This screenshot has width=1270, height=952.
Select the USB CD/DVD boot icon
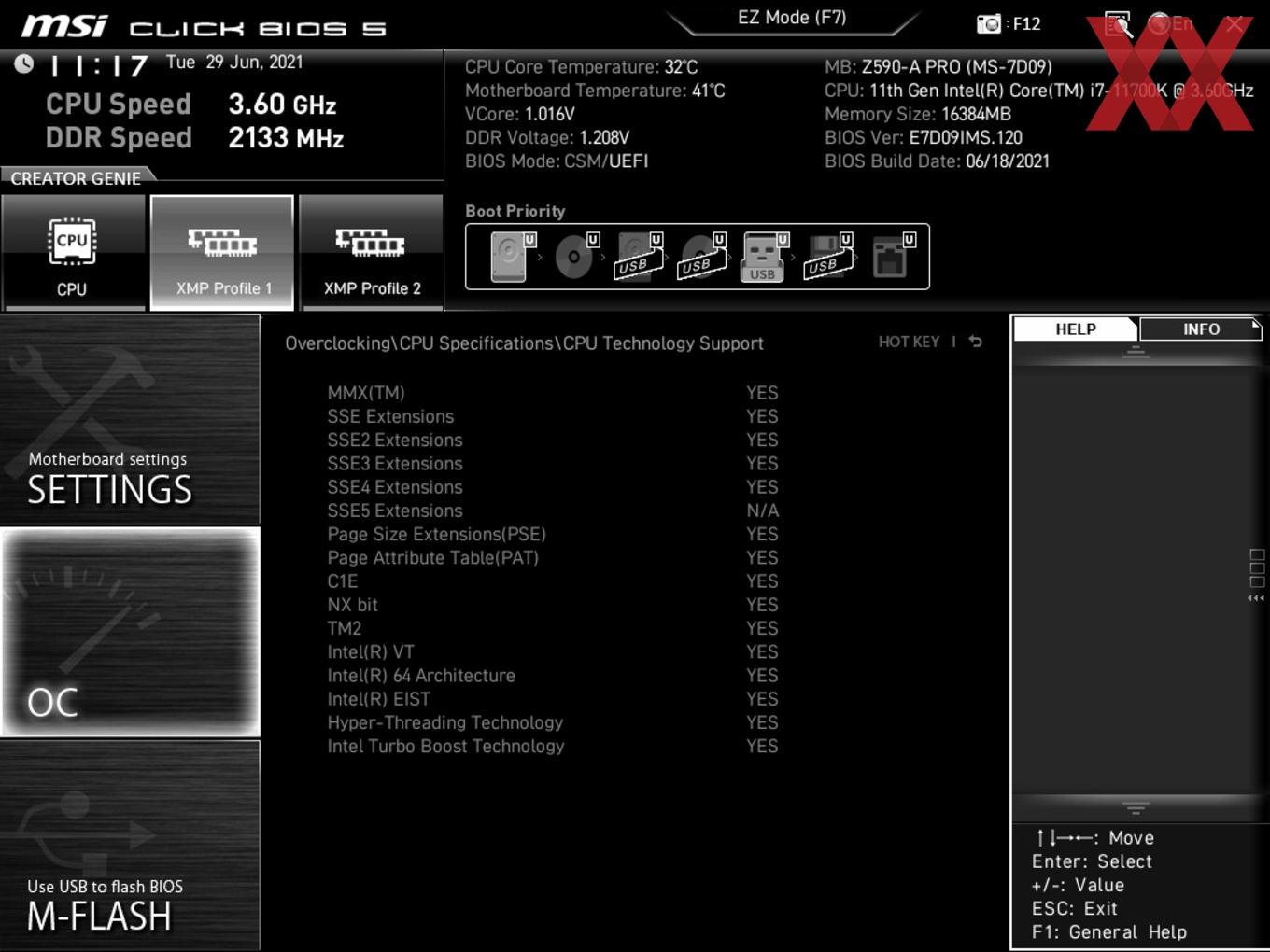[x=702, y=257]
